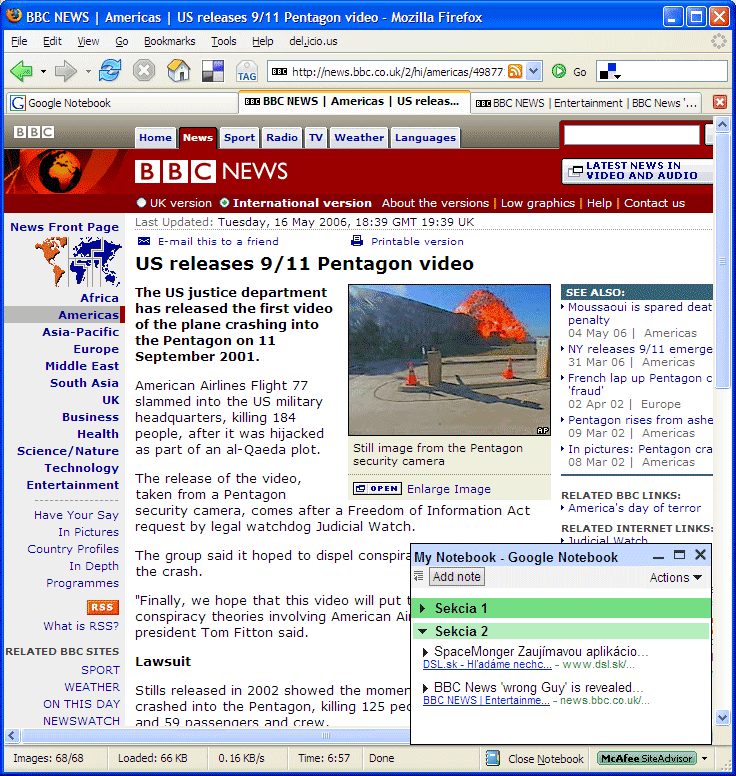Click the scroll left arrow of horizontal scrollbar

tap(12, 735)
